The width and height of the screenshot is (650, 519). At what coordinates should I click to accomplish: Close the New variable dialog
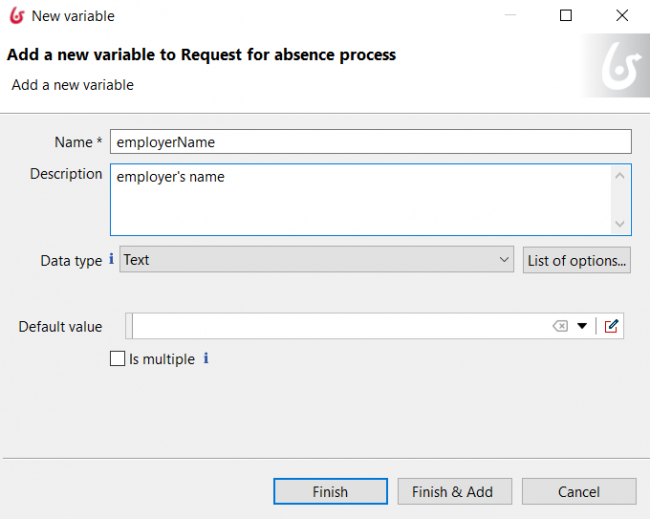622,15
